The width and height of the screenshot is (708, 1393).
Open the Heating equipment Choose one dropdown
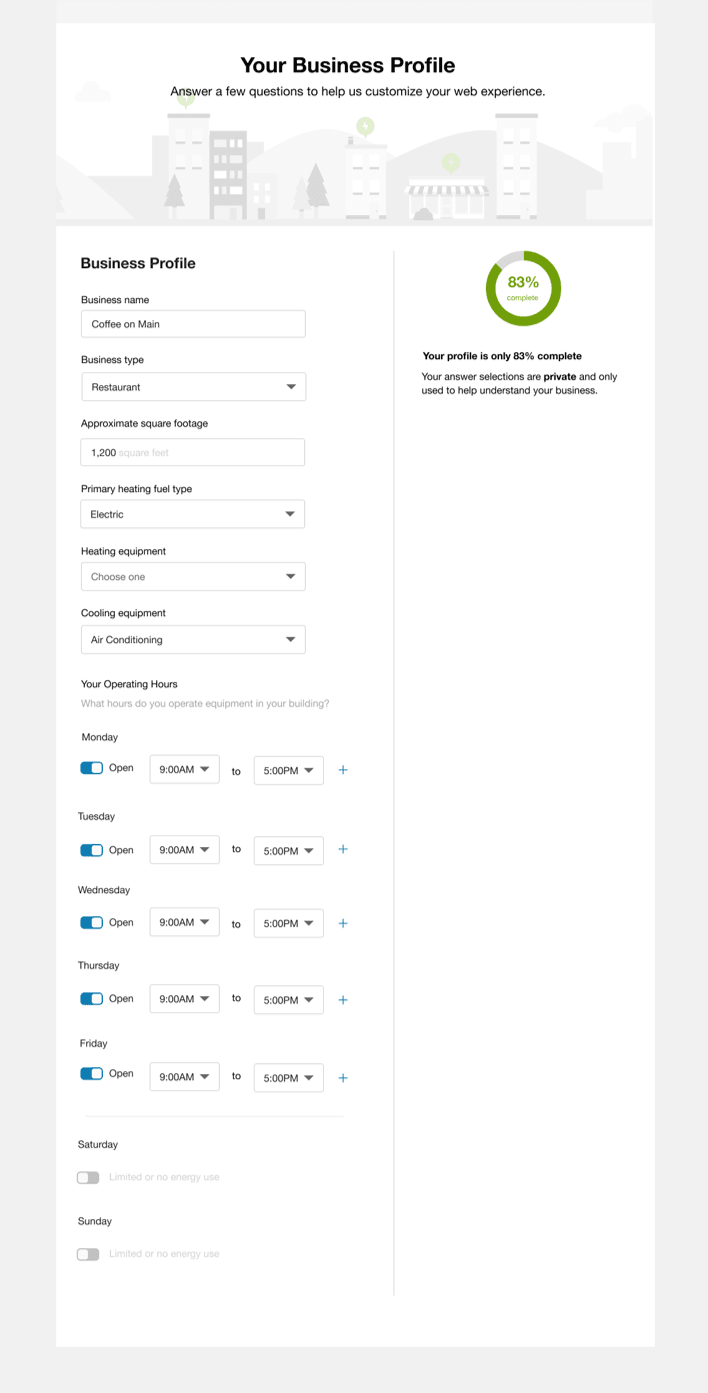pyautogui.click(x=193, y=576)
